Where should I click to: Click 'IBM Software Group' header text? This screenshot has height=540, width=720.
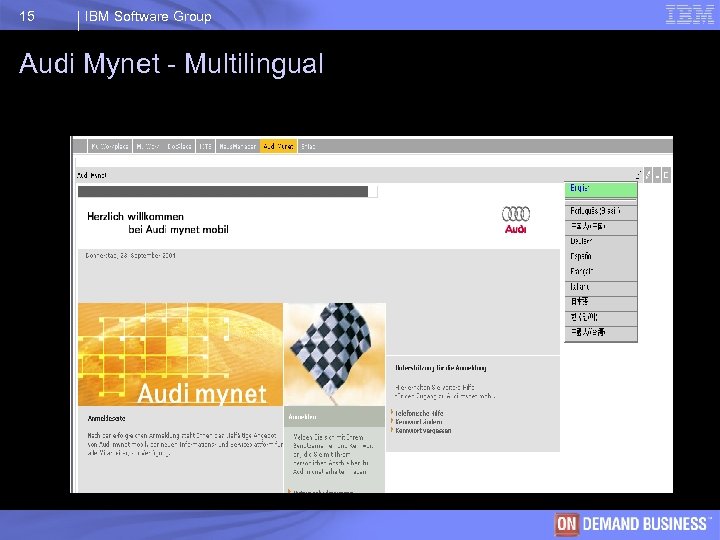click(148, 16)
